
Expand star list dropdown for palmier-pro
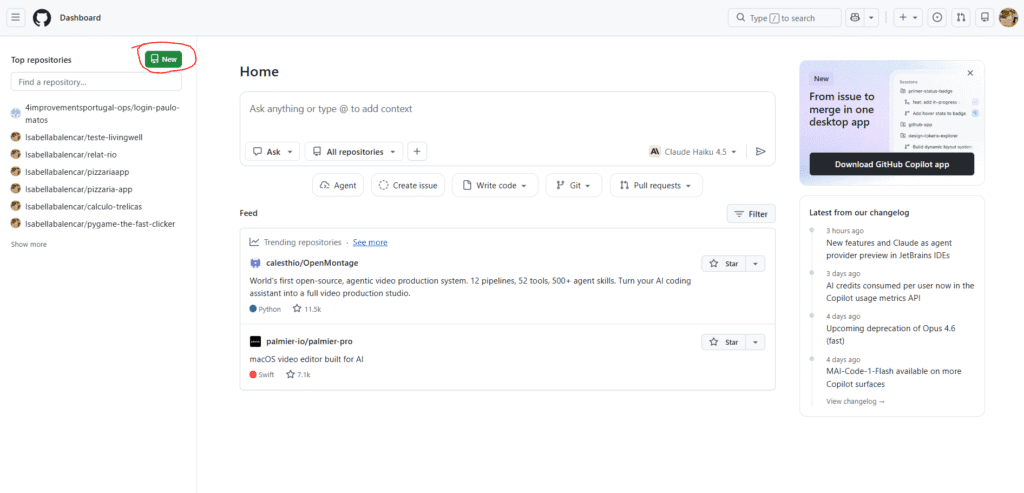[x=755, y=342]
